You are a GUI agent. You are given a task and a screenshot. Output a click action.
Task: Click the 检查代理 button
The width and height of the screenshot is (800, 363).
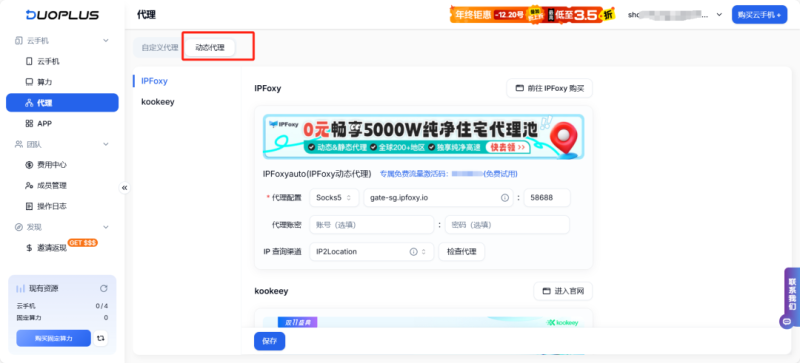click(x=462, y=252)
